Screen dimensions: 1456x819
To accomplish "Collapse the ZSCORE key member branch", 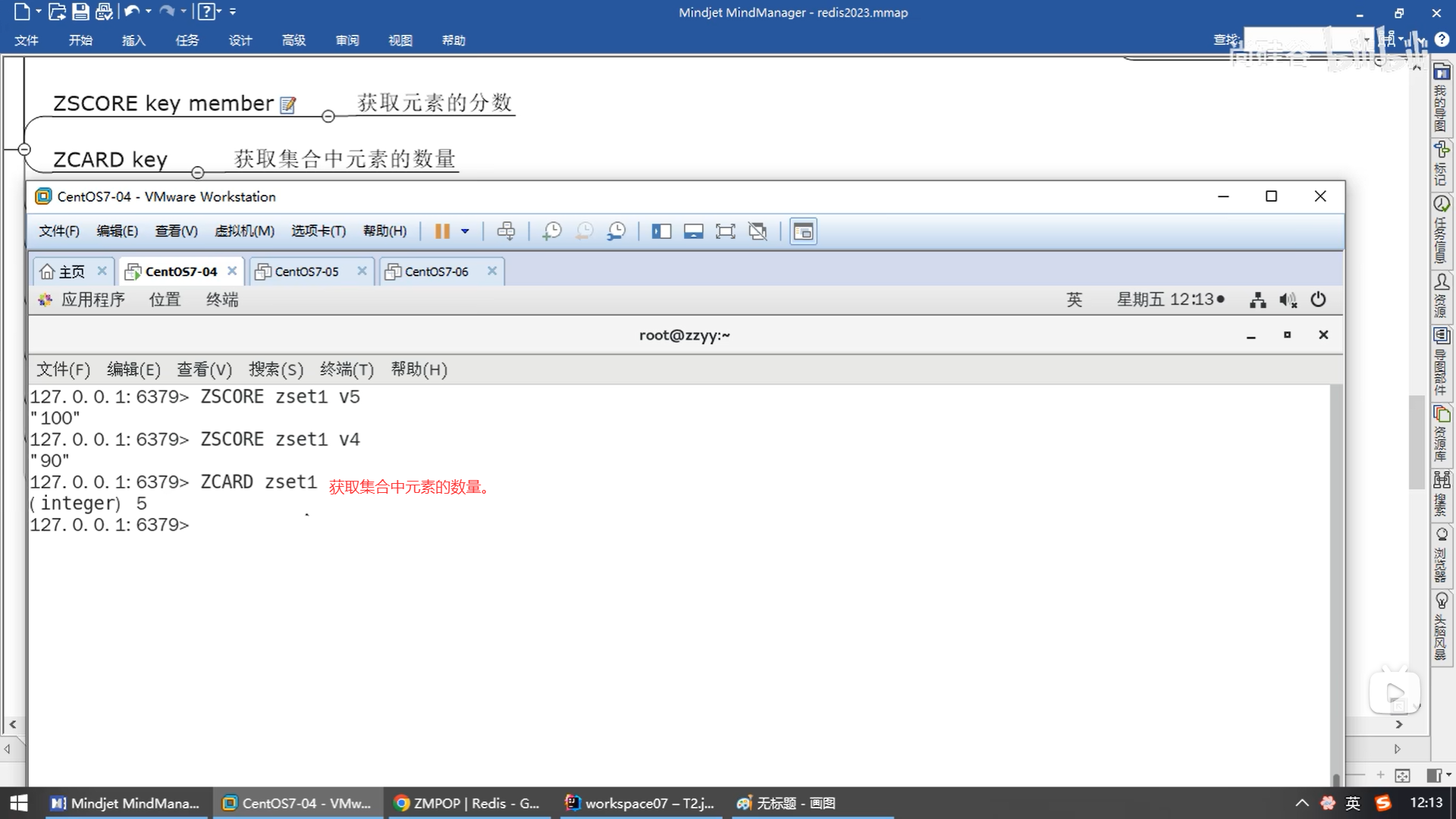I will tap(328, 116).
